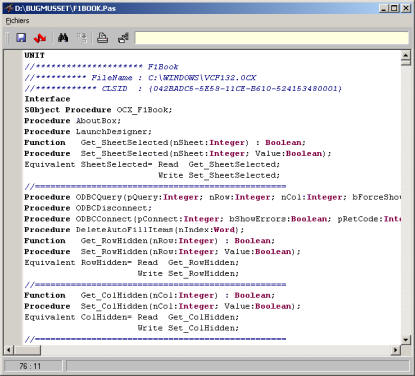Click the Equivalent ColHidden line
415x376 pixels.
point(132,317)
